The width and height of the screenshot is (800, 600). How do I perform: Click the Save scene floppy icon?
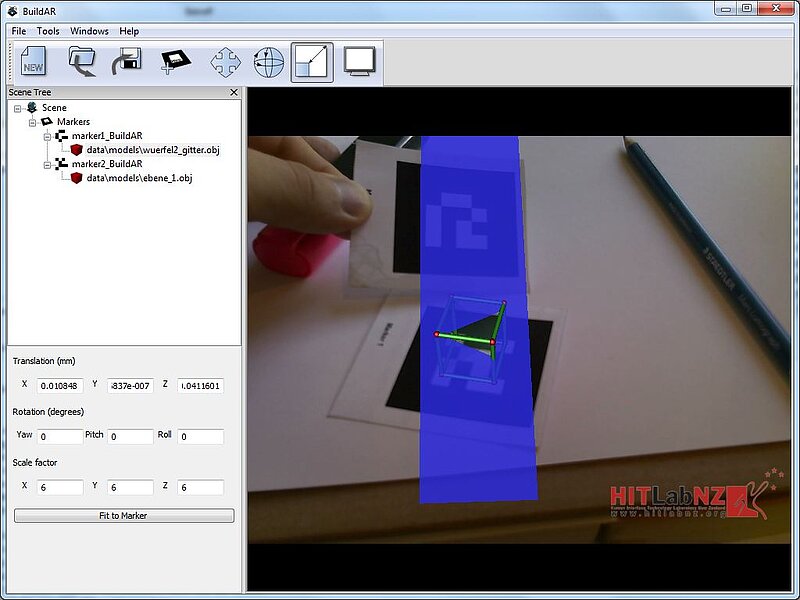128,63
